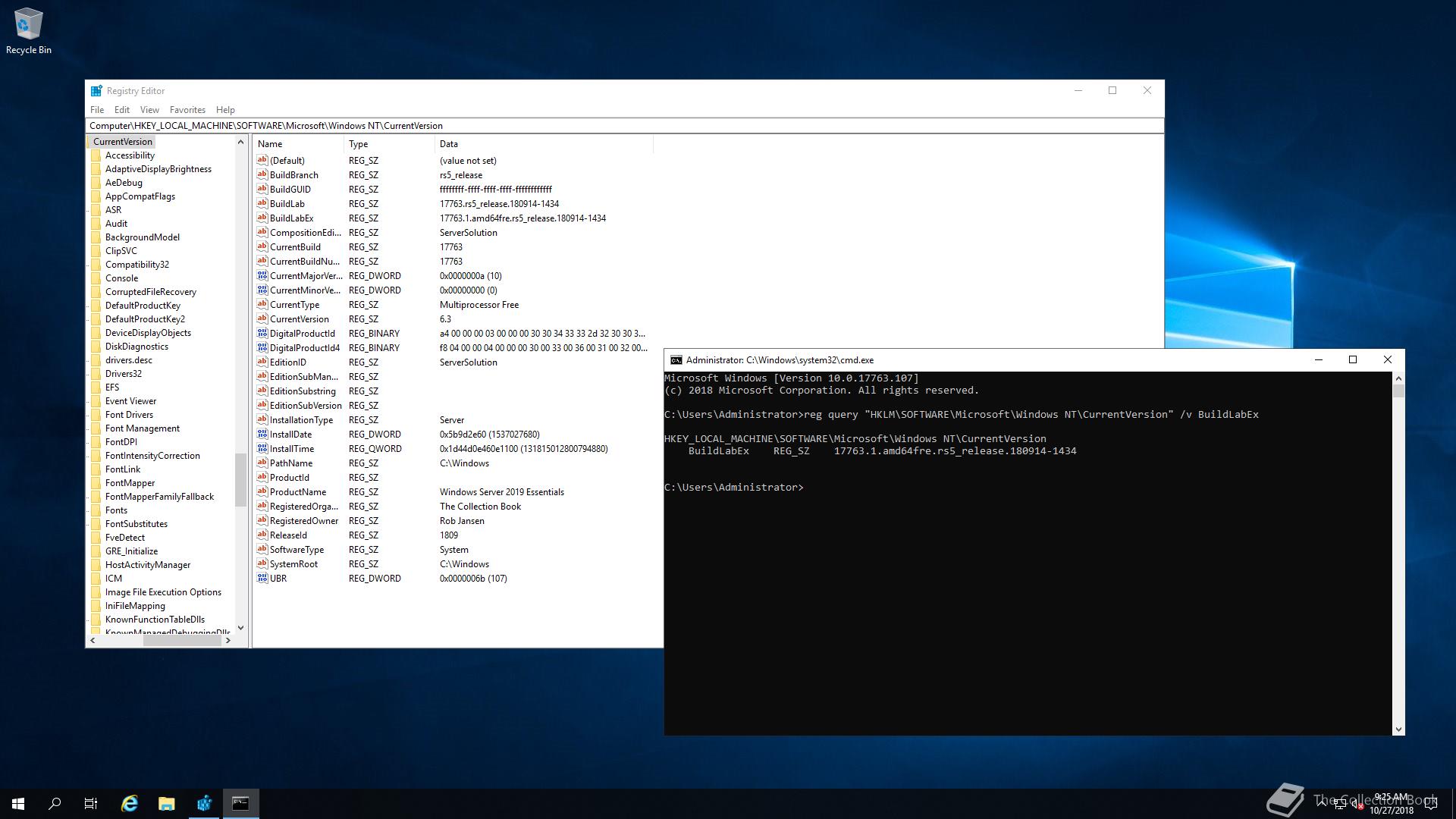Select the DefaultProductKey2 key
The height and width of the screenshot is (819, 1456).
click(145, 319)
